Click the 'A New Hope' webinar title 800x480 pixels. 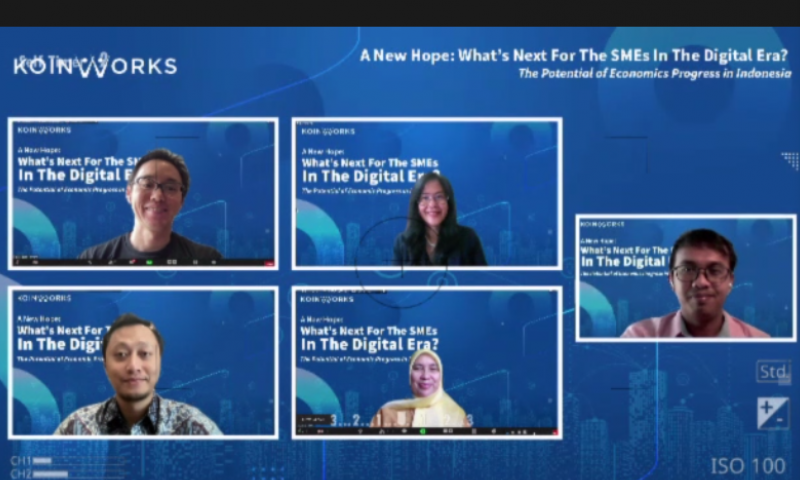[x=574, y=56]
